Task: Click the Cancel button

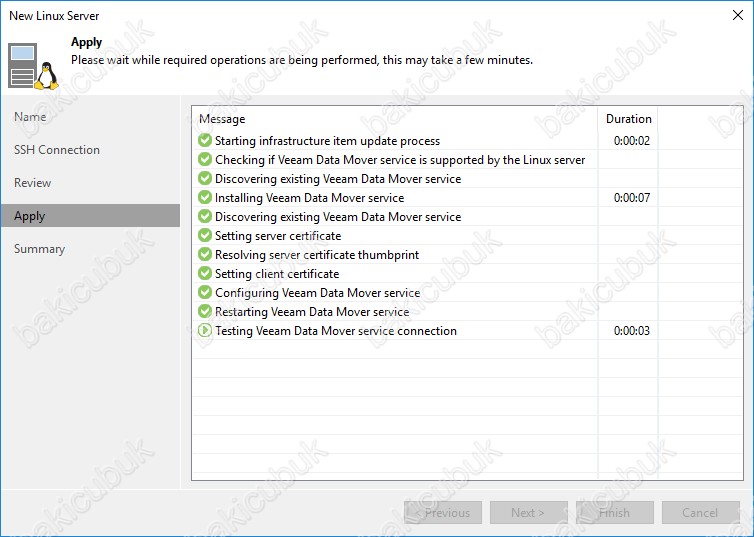Action: 701,512
